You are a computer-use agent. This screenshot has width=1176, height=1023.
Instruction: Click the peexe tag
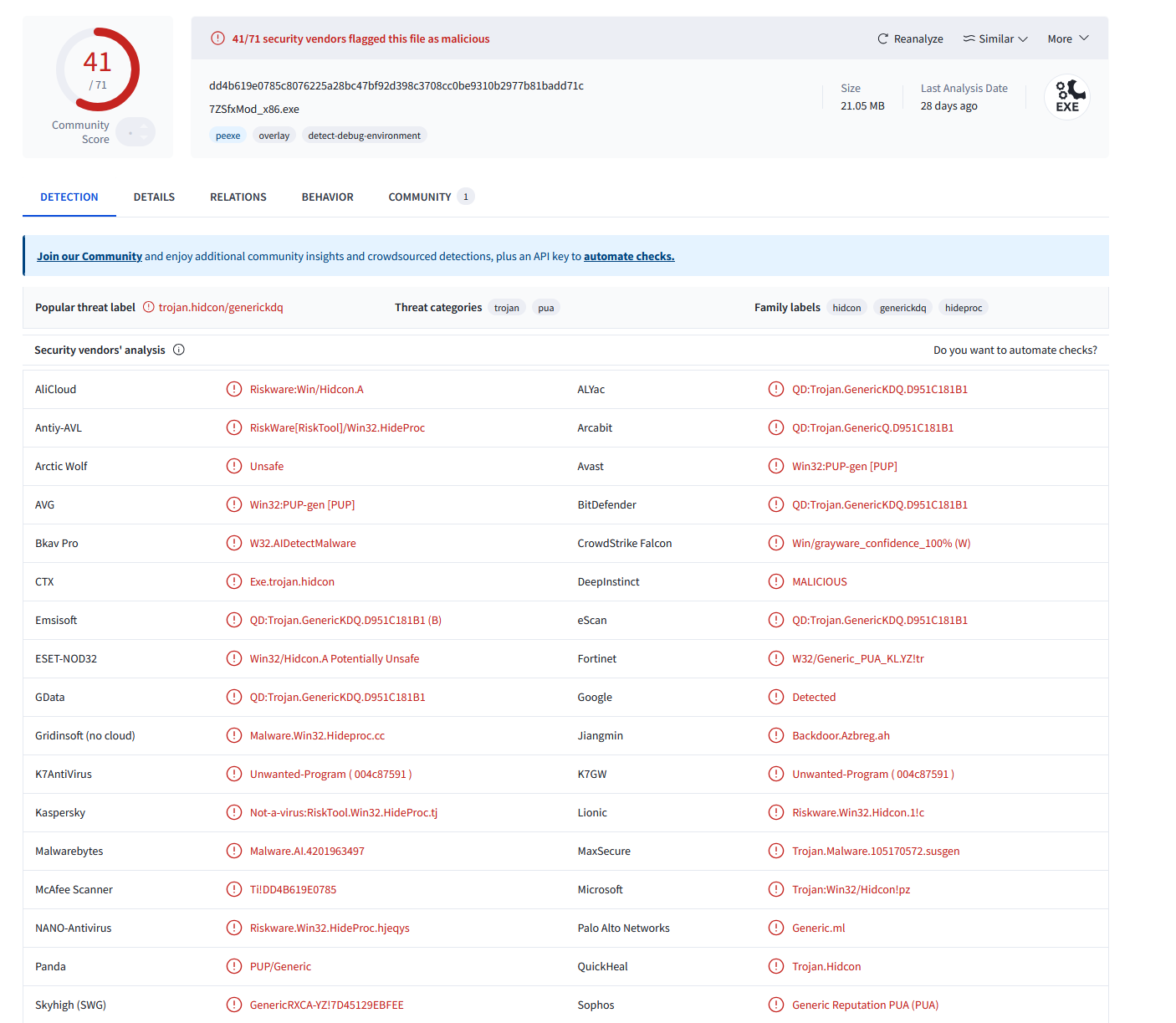pos(228,136)
